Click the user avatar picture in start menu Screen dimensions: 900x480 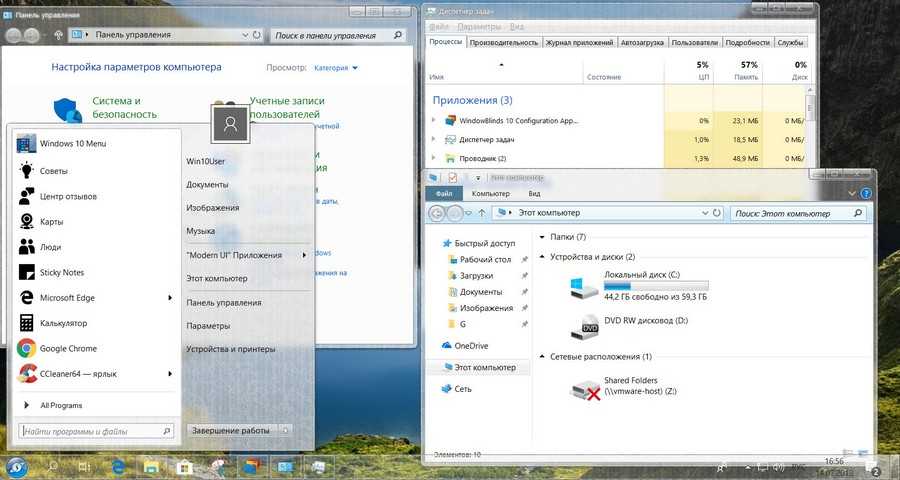click(x=231, y=123)
